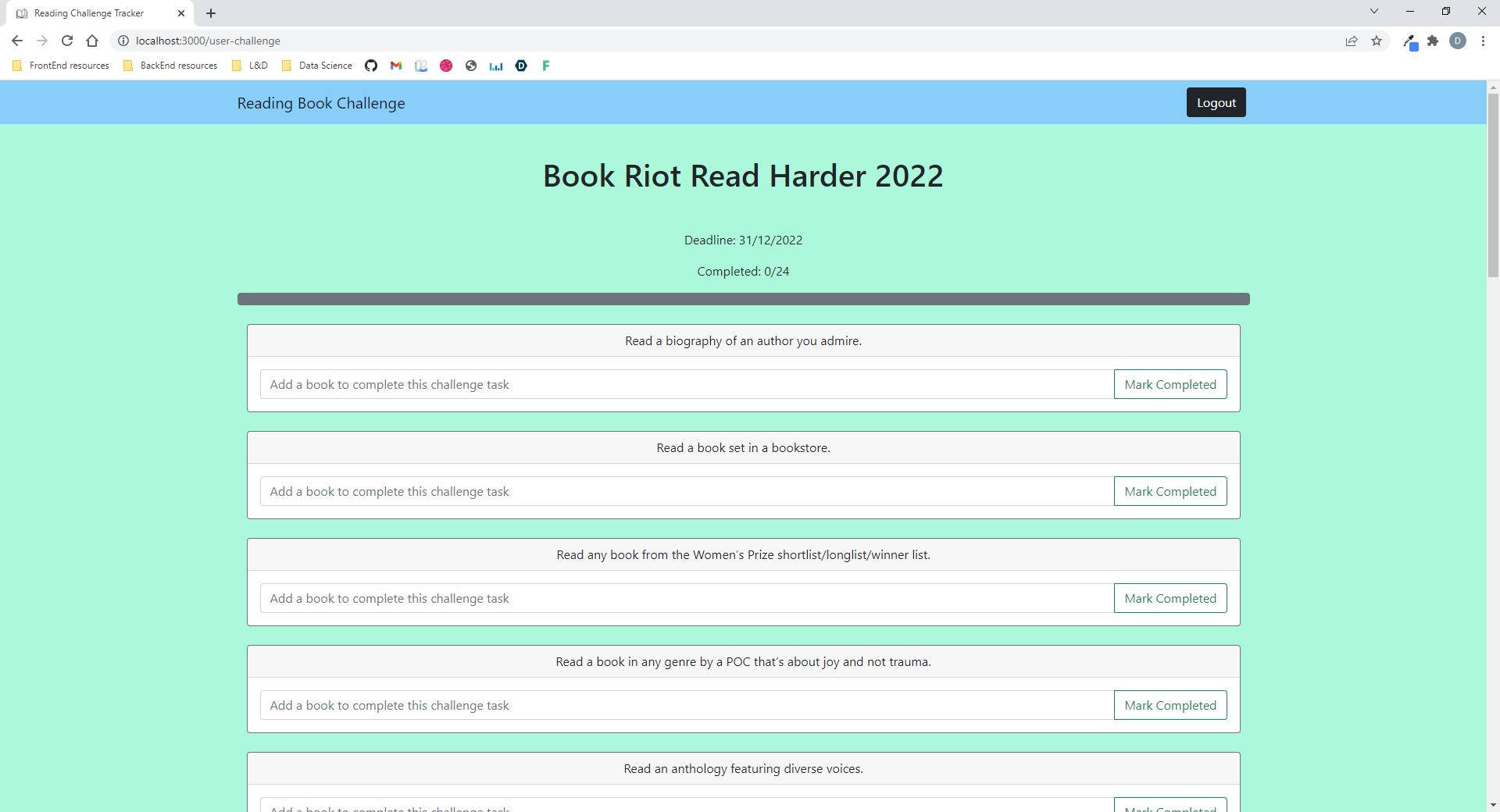Open the Extensions puzzle menu
Screen dimensions: 1500x812
[x=1433, y=41]
